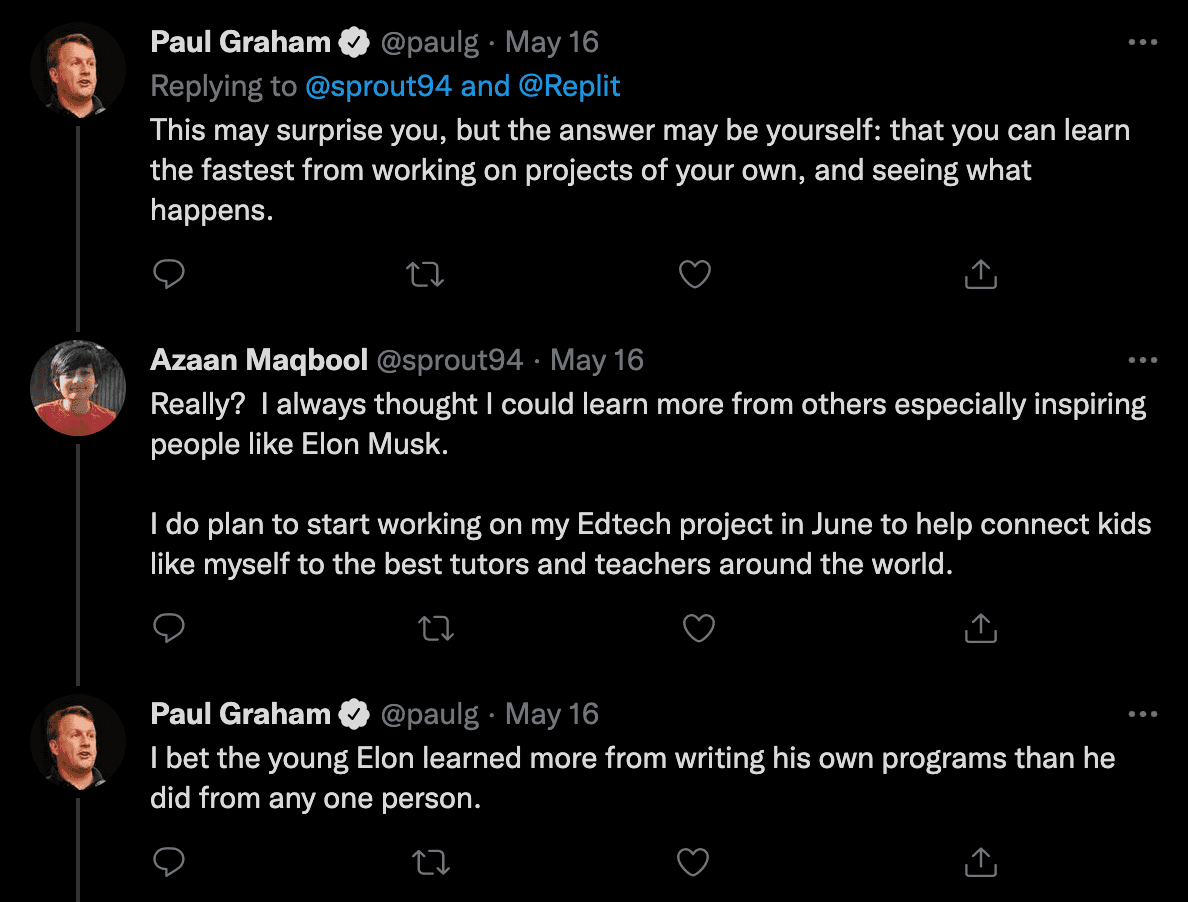Share Azaan Maqbool's tweet
1188x902 pixels.
(980, 627)
